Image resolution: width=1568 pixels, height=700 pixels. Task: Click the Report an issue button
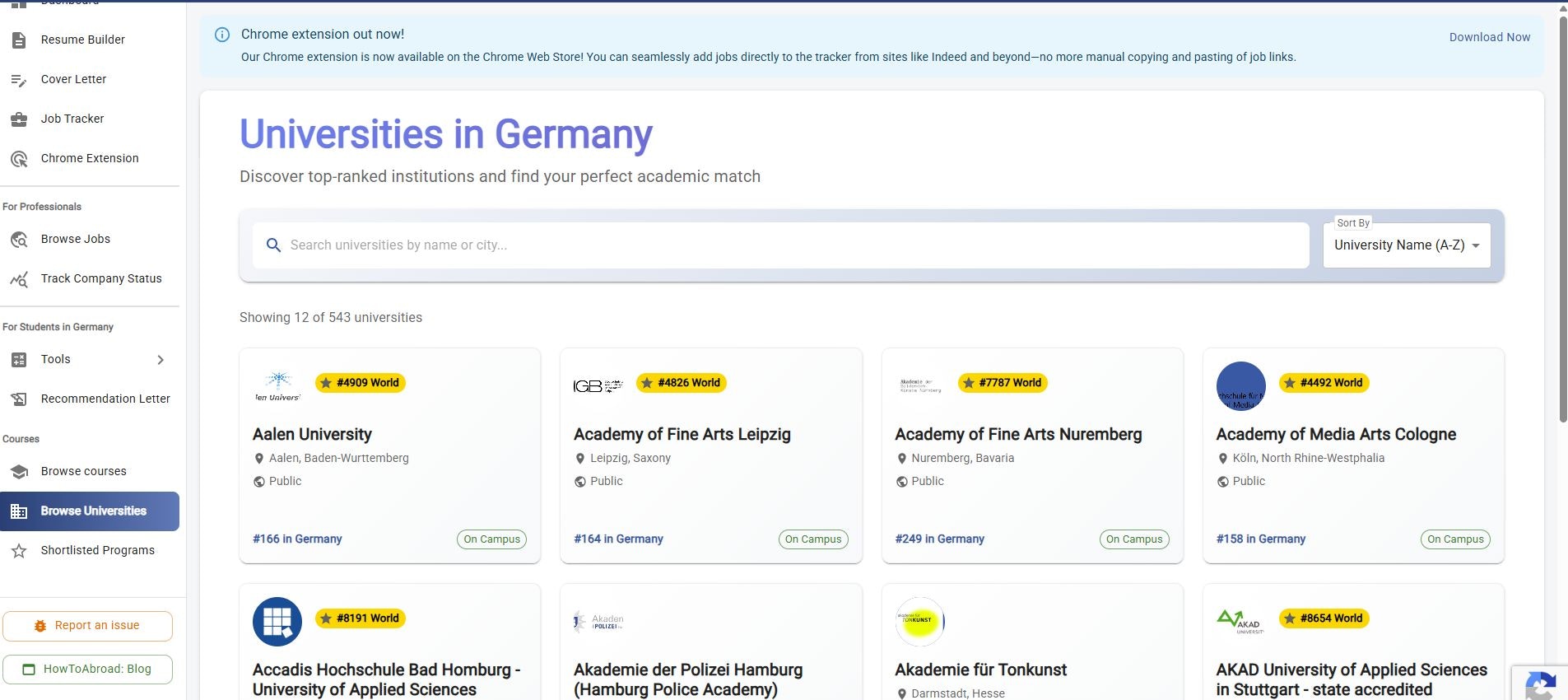(87, 626)
